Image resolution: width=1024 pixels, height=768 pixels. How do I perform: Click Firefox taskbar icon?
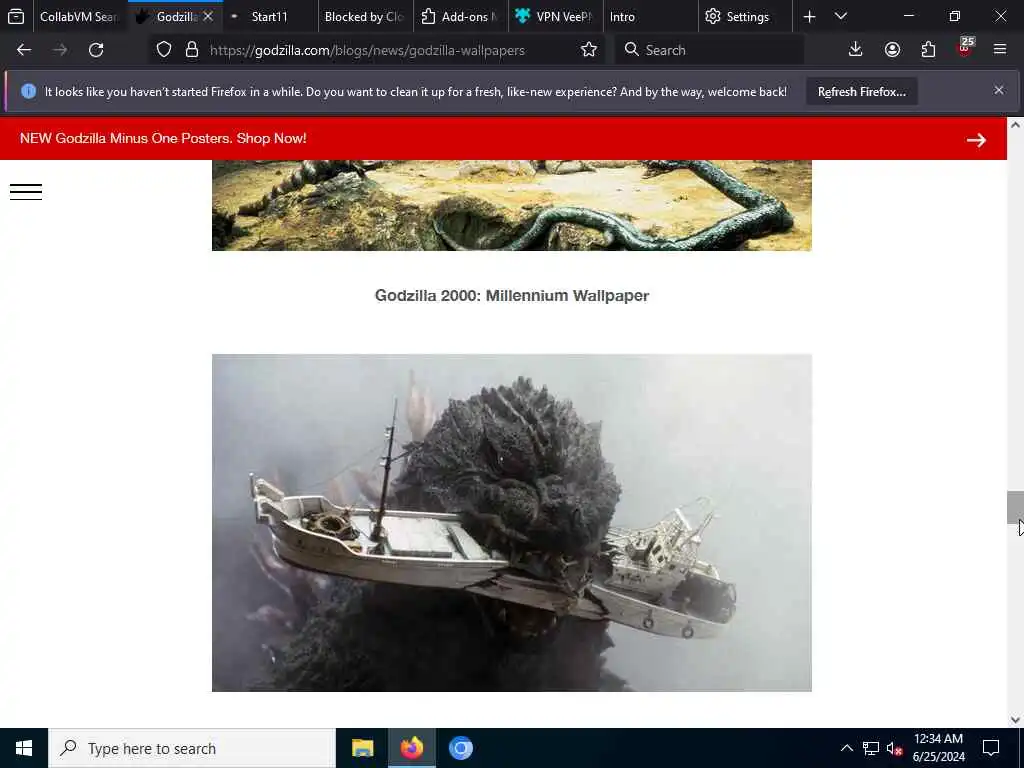click(411, 748)
